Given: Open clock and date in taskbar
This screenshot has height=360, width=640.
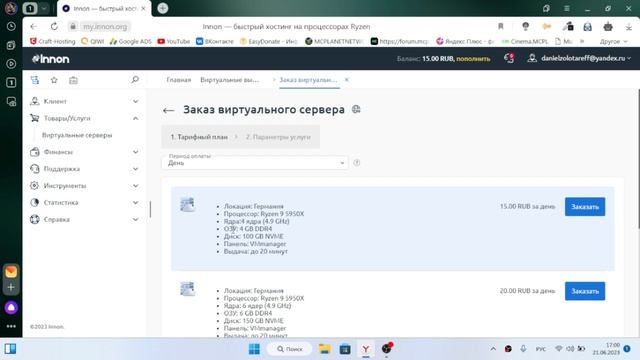Looking at the screenshot, I should 606,349.
